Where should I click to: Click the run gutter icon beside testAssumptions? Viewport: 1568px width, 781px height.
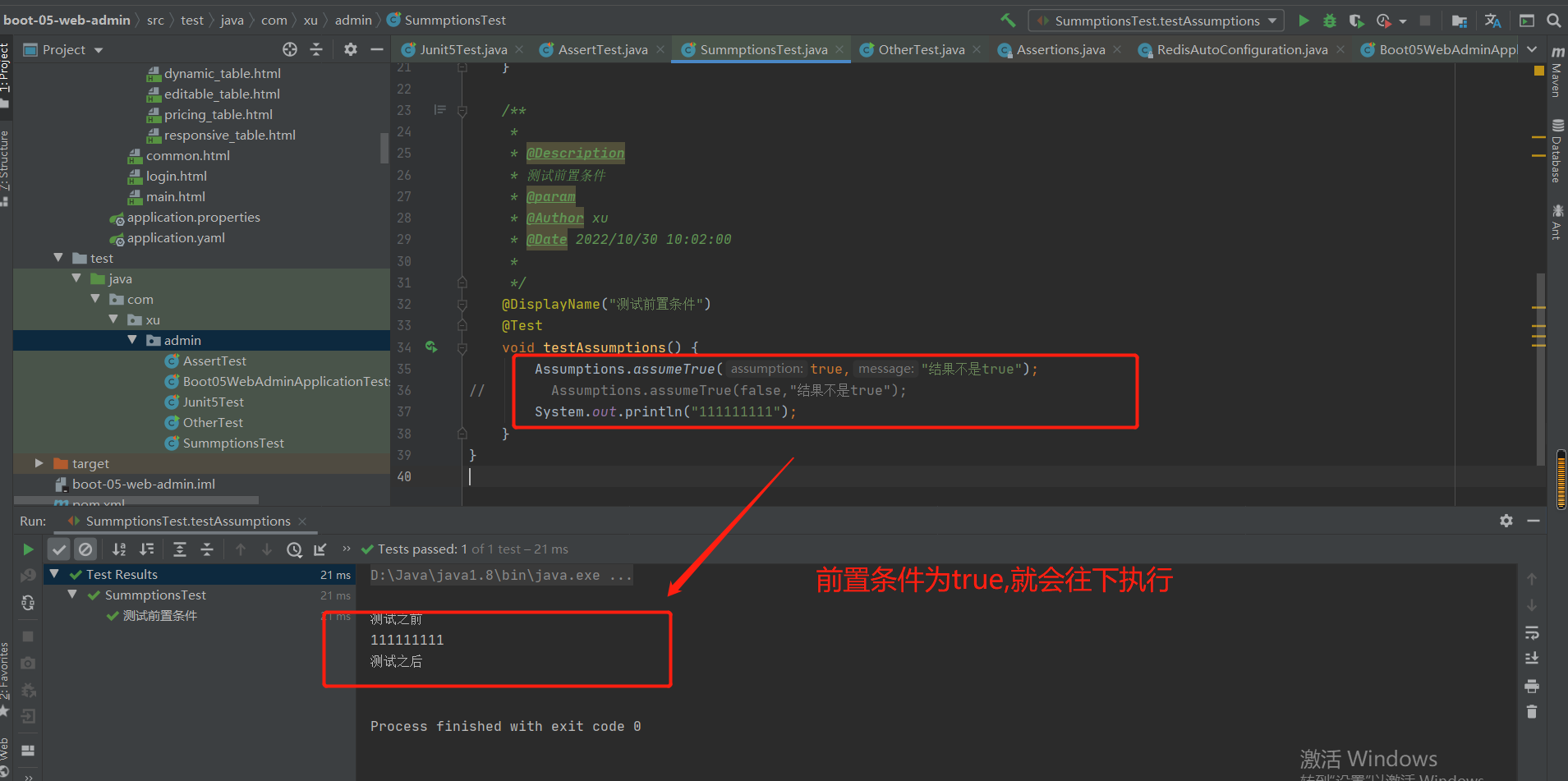[431, 347]
